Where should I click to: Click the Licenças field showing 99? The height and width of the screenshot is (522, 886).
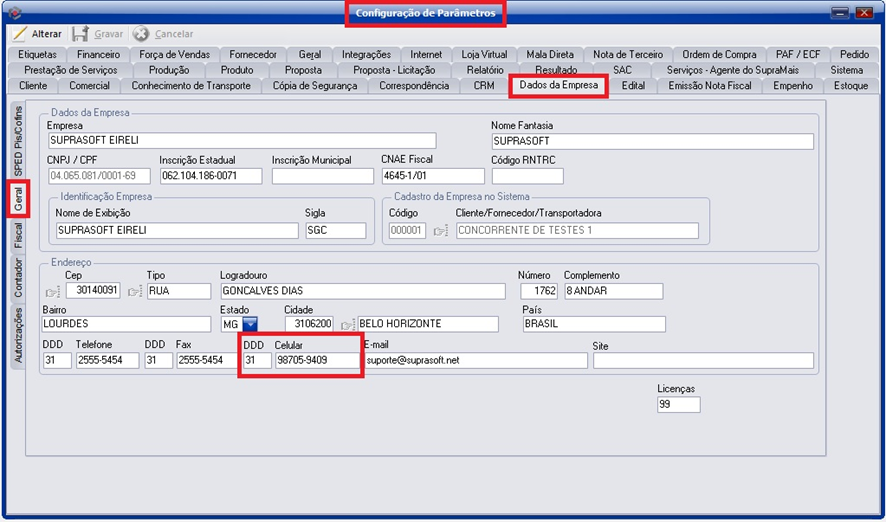(678, 404)
